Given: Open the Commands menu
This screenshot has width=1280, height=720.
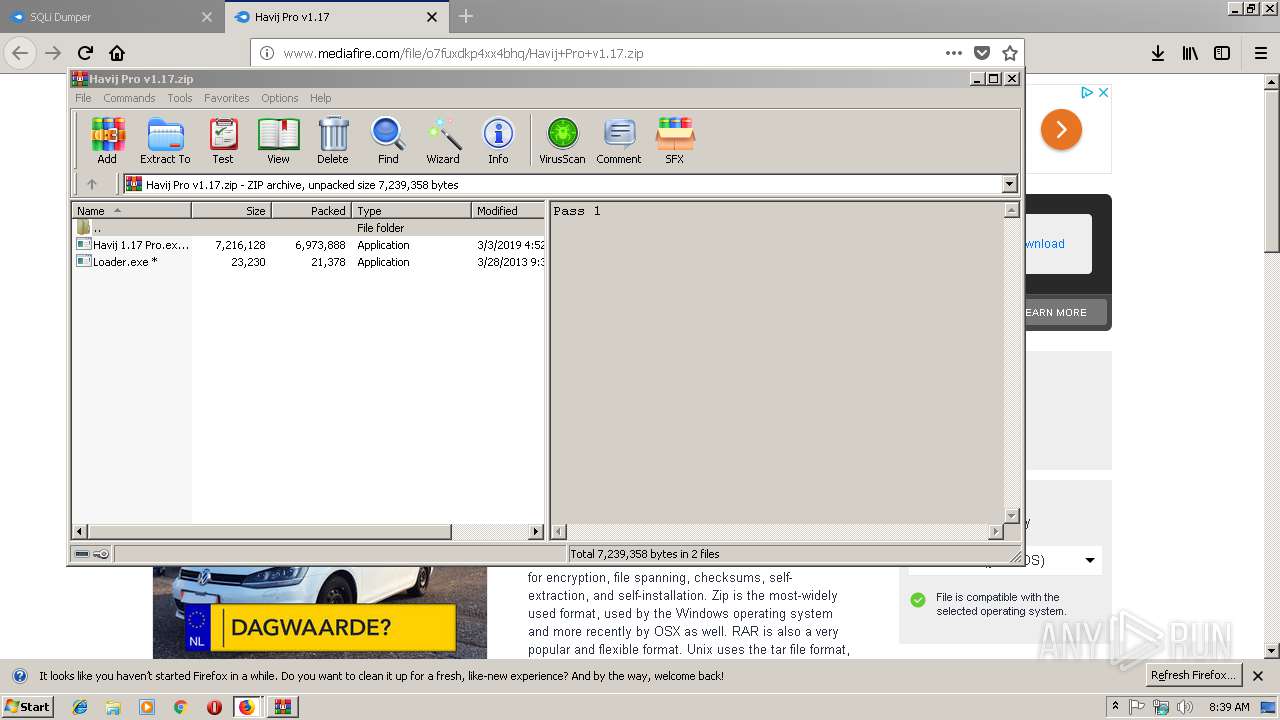Looking at the screenshot, I should click(x=129, y=98).
